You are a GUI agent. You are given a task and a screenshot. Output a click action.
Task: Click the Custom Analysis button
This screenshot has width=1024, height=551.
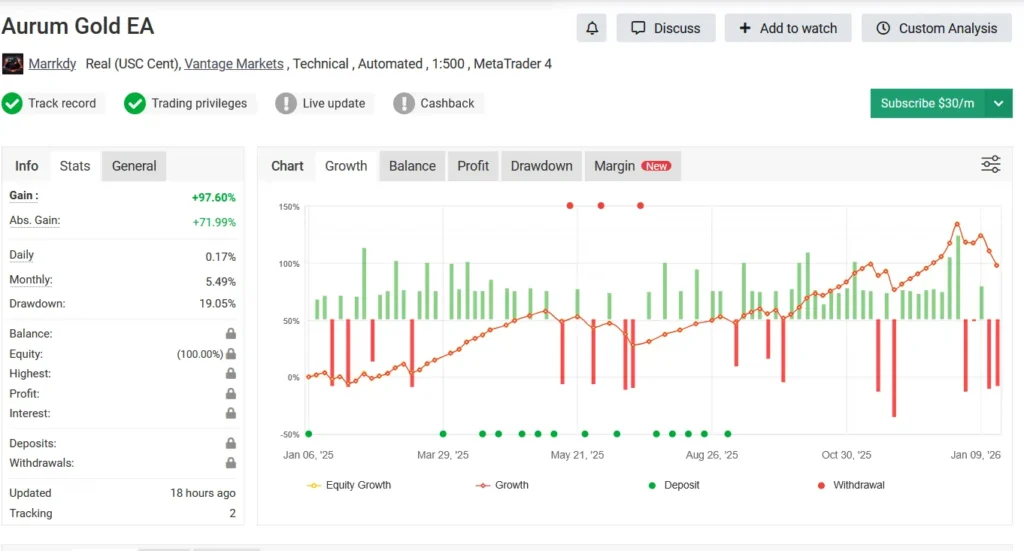936,28
